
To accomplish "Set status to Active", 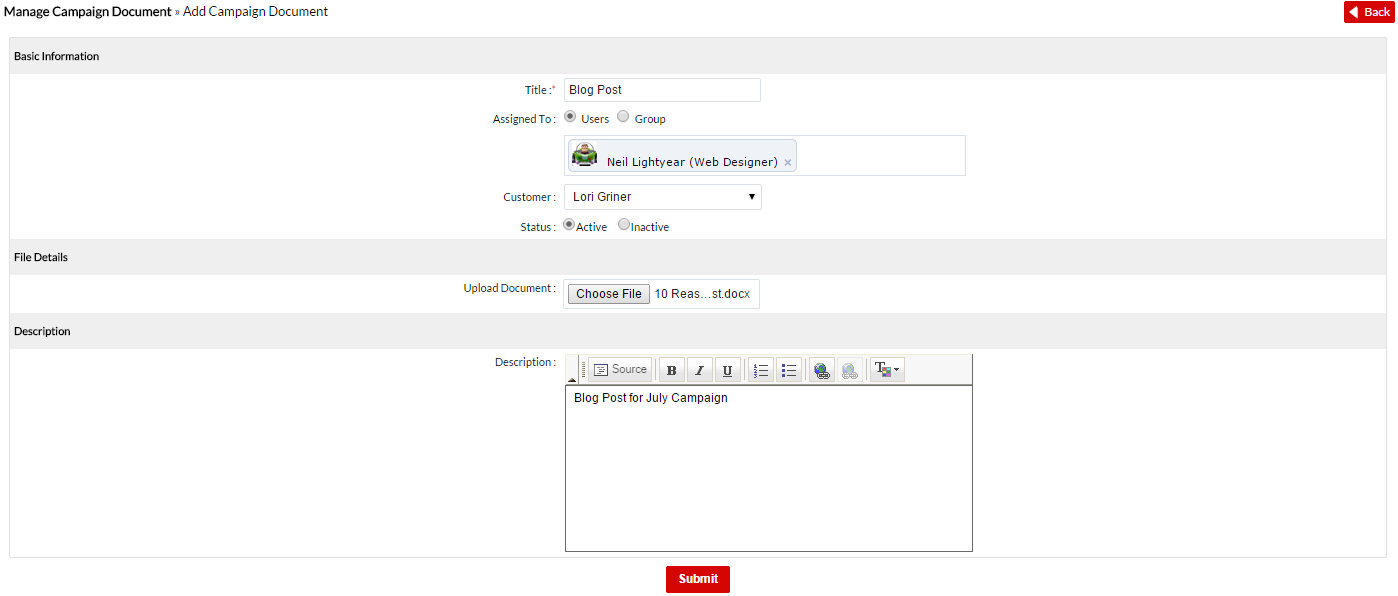I will [x=570, y=225].
